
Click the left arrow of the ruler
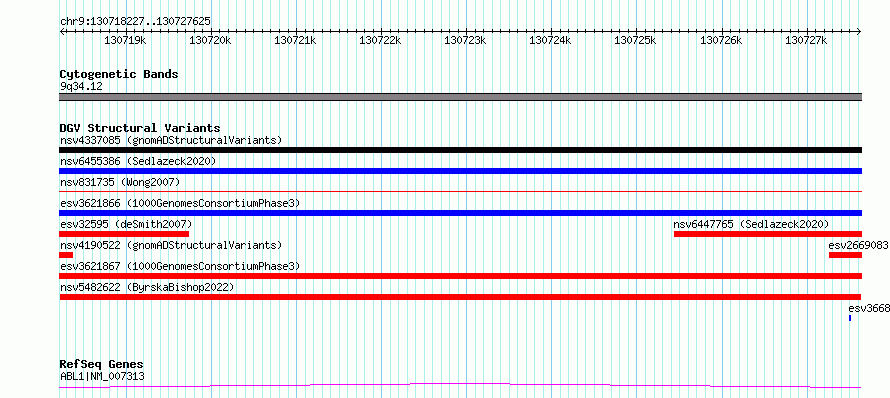click(62, 32)
